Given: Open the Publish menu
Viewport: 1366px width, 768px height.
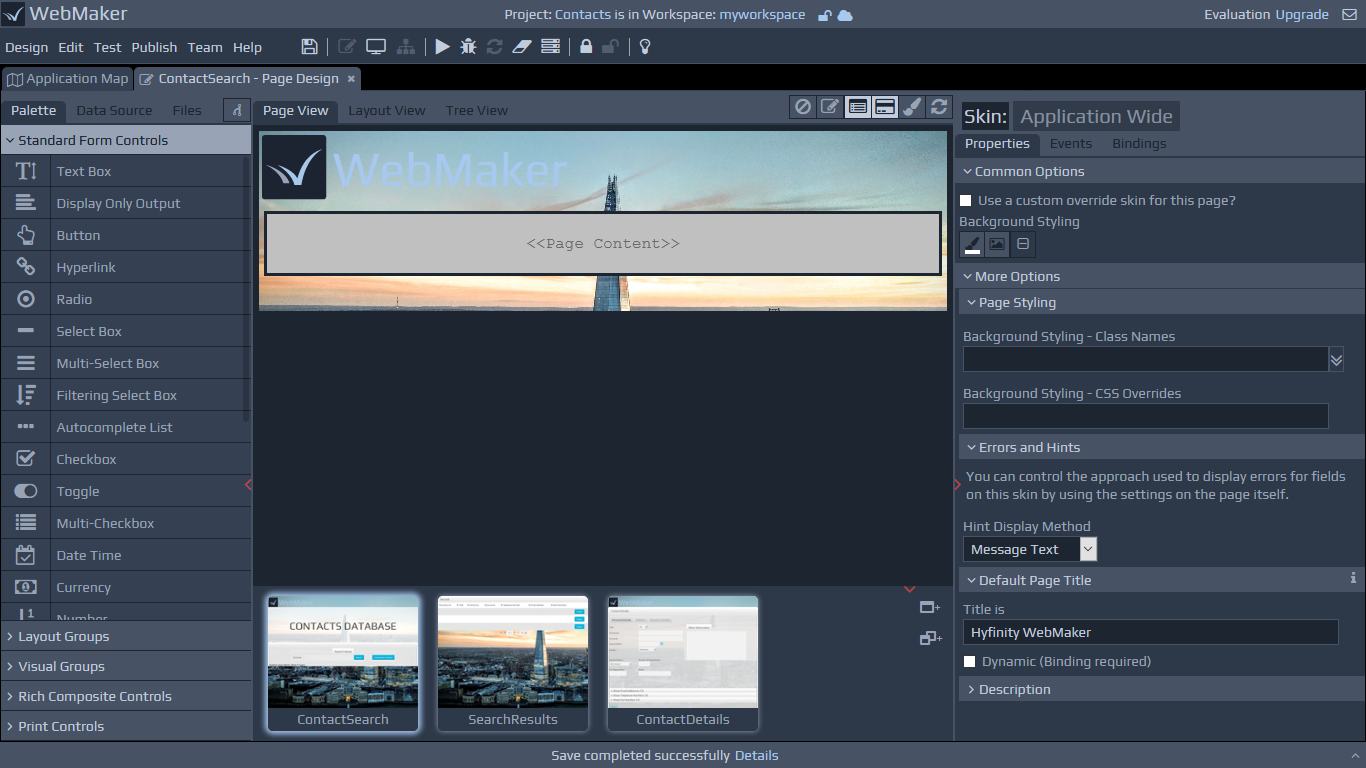Looking at the screenshot, I should (x=154, y=47).
